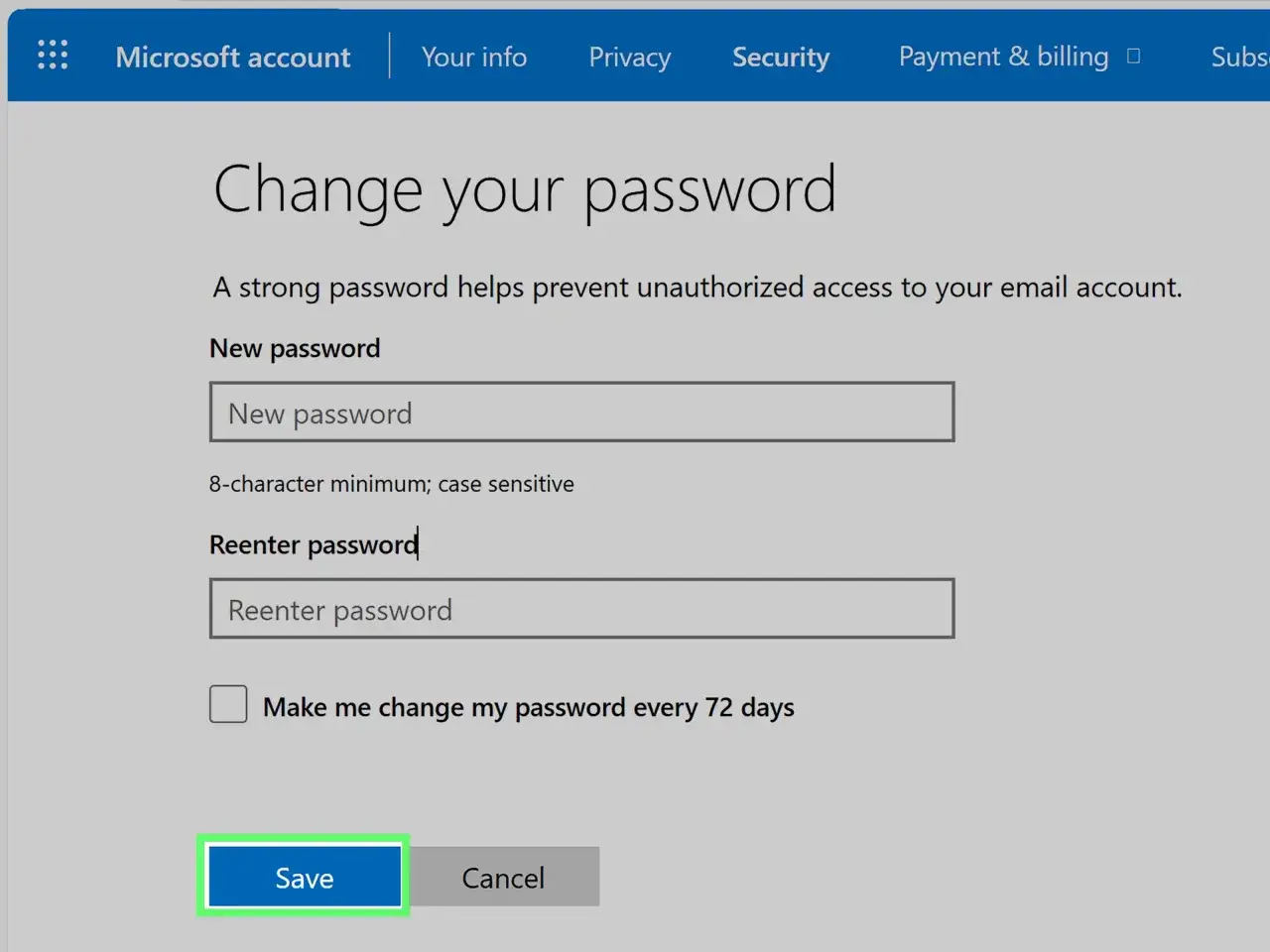This screenshot has height=952, width=1270.
Task: Click the strong password description sentence
Action: [698, 288]
